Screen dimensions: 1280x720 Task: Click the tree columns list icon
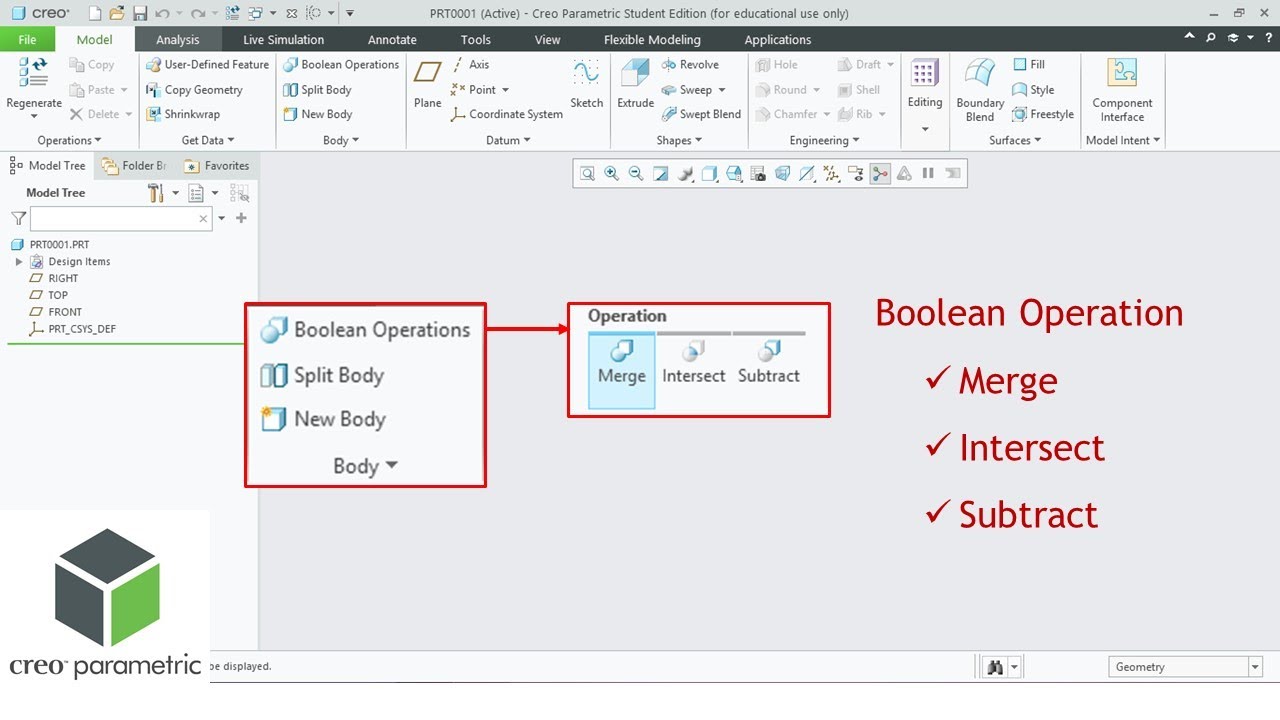[x=196, y=193]
